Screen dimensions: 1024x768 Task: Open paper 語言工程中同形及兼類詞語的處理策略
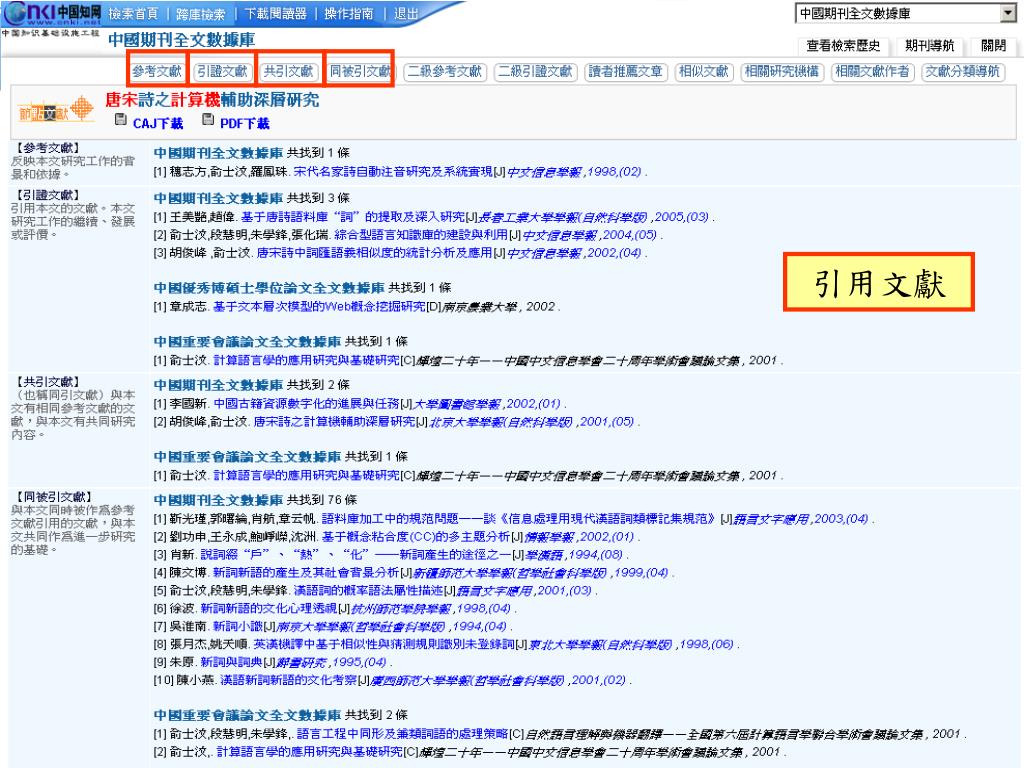tap(402, 734)
